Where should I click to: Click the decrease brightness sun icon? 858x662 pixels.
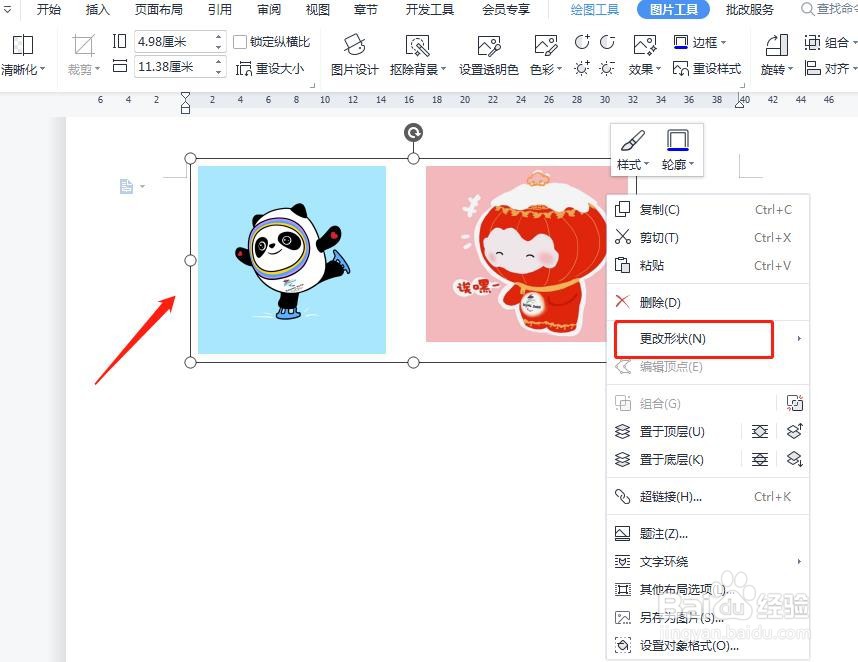pyautogui.click(x=607, y=68)
